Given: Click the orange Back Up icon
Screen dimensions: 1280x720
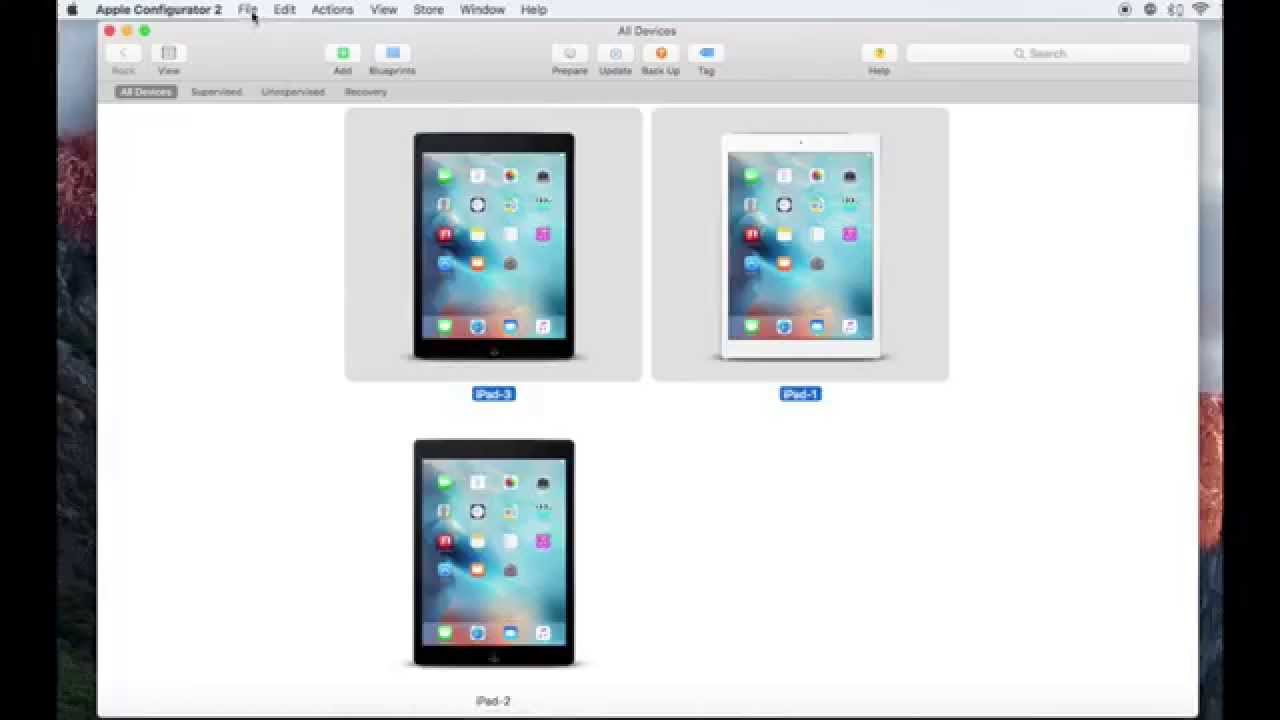Looking at the screenshot, I should [661, 53].
